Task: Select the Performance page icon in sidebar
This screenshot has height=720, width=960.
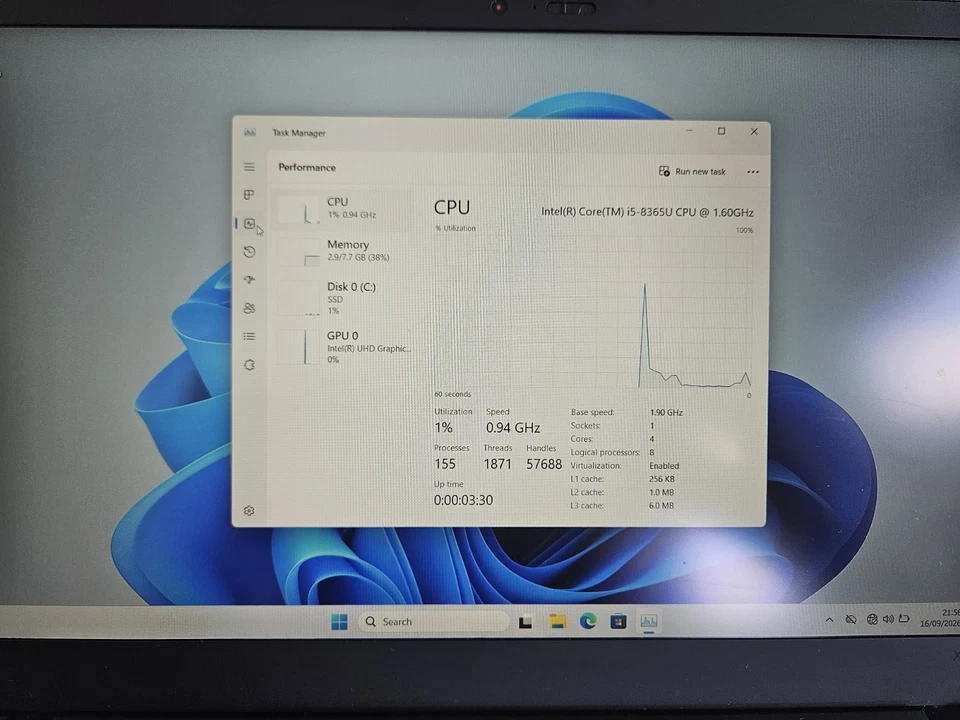Action: coord(249,223)
